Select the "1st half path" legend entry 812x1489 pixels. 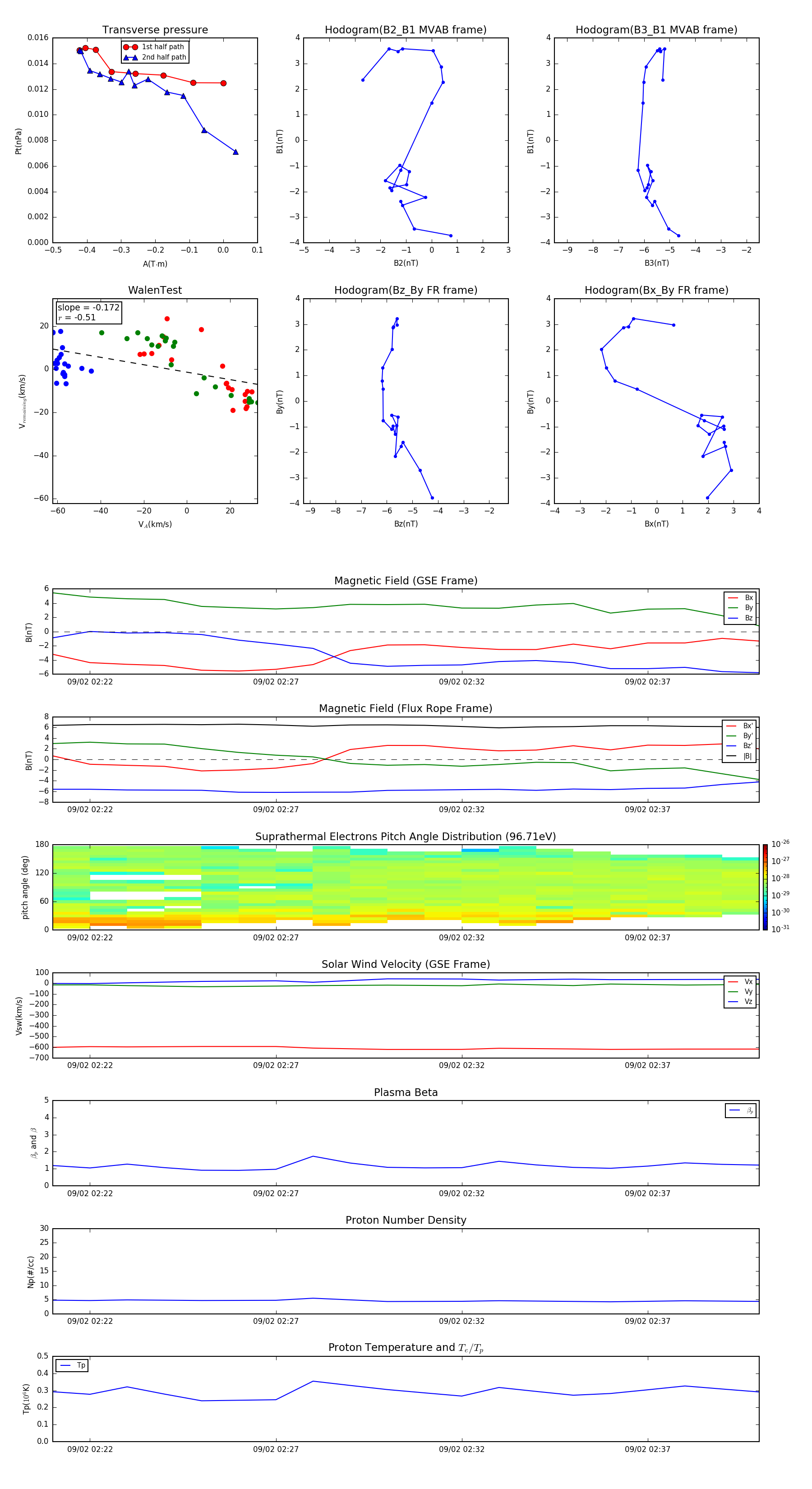[154, 47]
